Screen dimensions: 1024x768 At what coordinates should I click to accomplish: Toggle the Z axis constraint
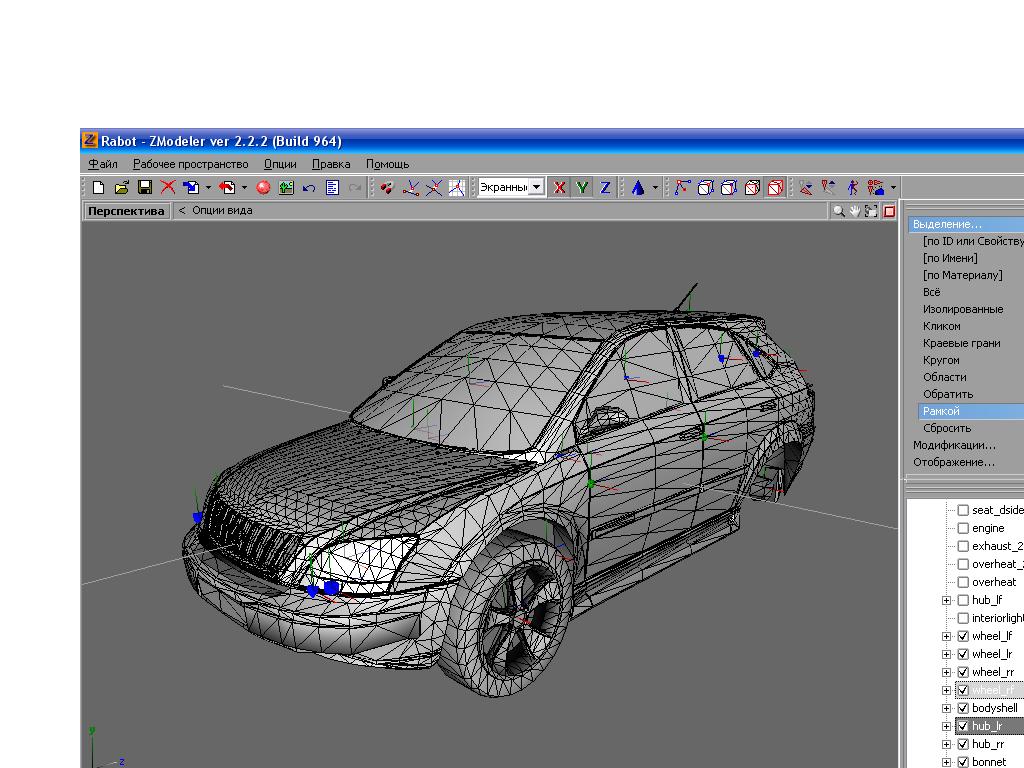click(x=605, y=188)
